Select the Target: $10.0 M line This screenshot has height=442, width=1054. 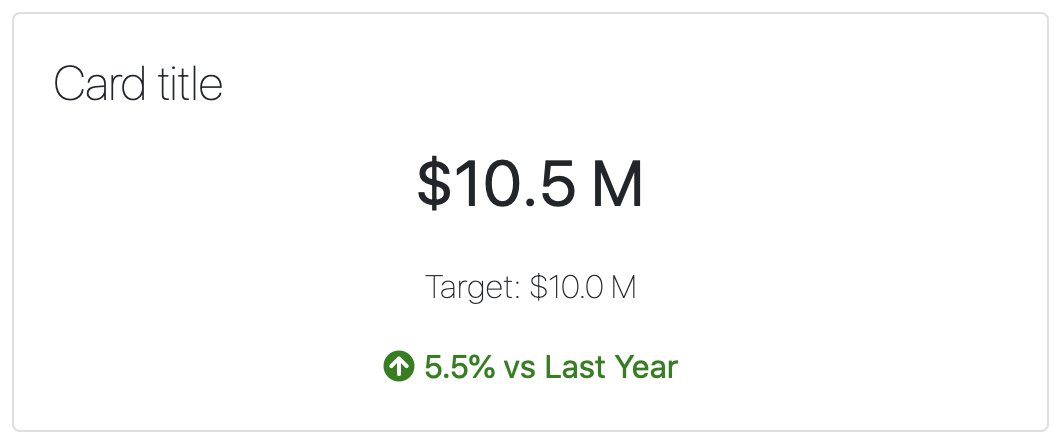530,288
